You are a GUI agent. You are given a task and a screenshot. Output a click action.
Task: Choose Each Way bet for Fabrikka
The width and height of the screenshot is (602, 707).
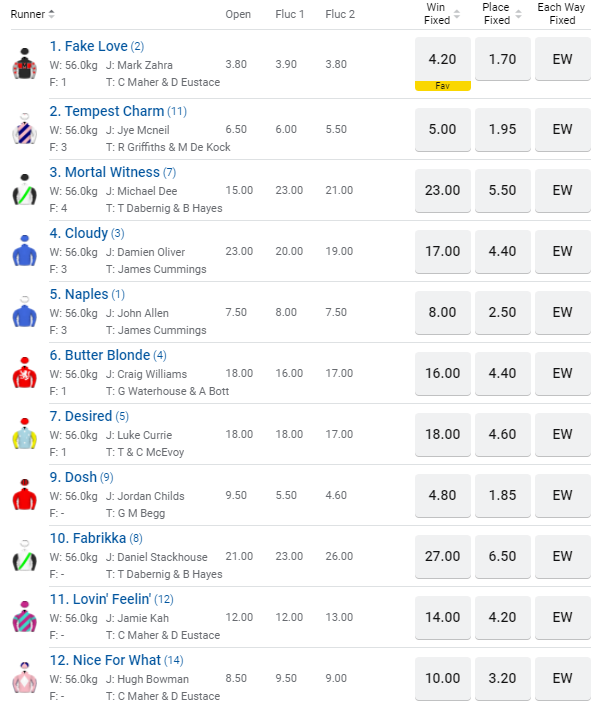(563, 556)
